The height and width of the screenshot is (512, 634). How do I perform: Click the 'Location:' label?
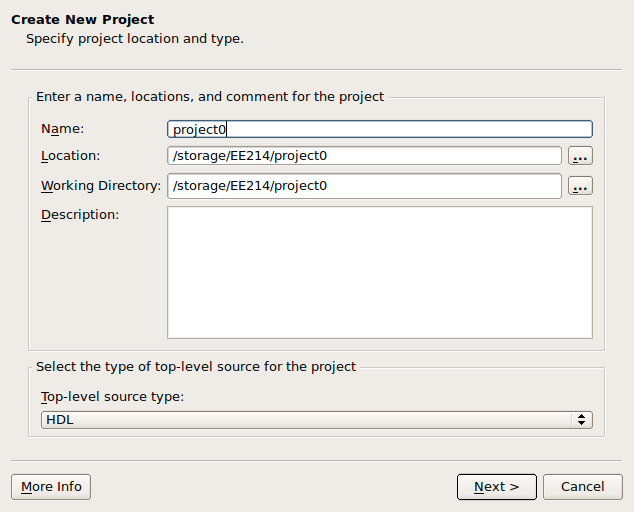tap(70, 156)
